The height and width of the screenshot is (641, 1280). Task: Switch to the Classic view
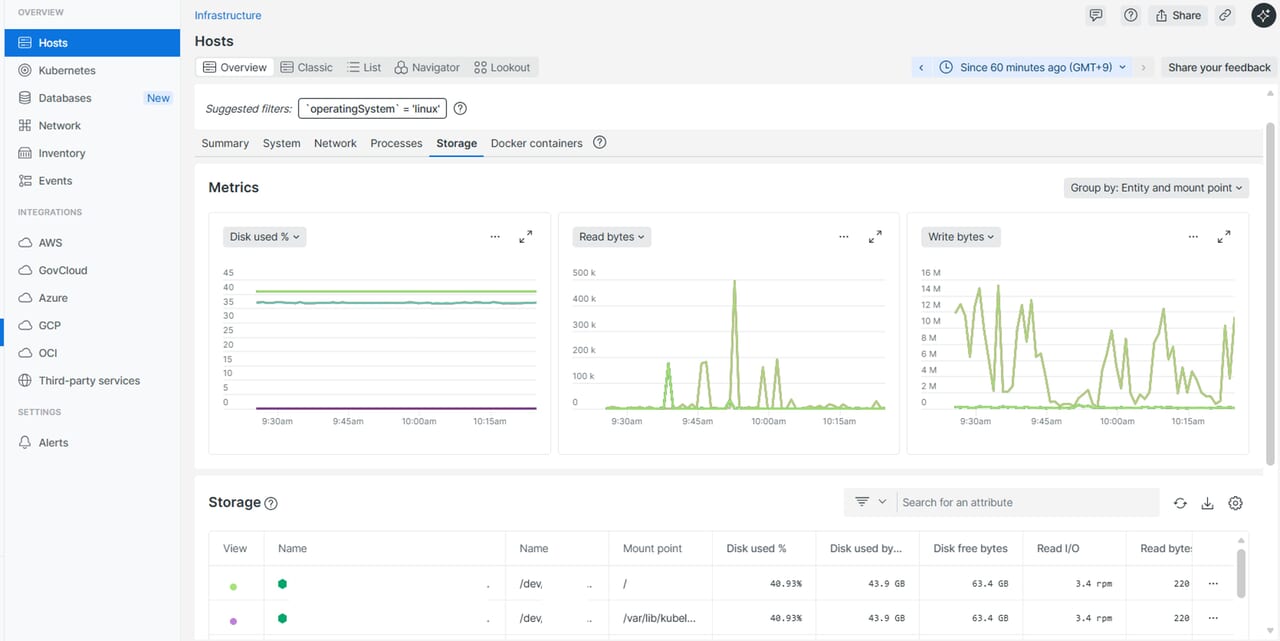point(306,67)
